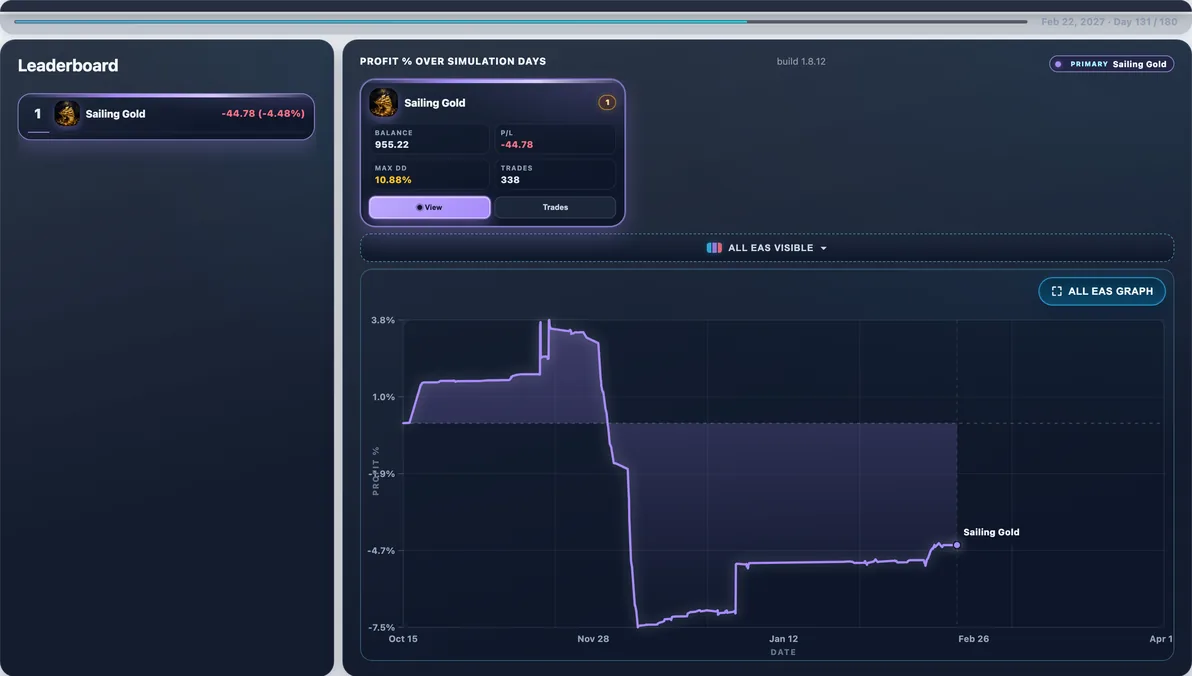Click the Jan 12 date axis label

(x=783, y=639)
